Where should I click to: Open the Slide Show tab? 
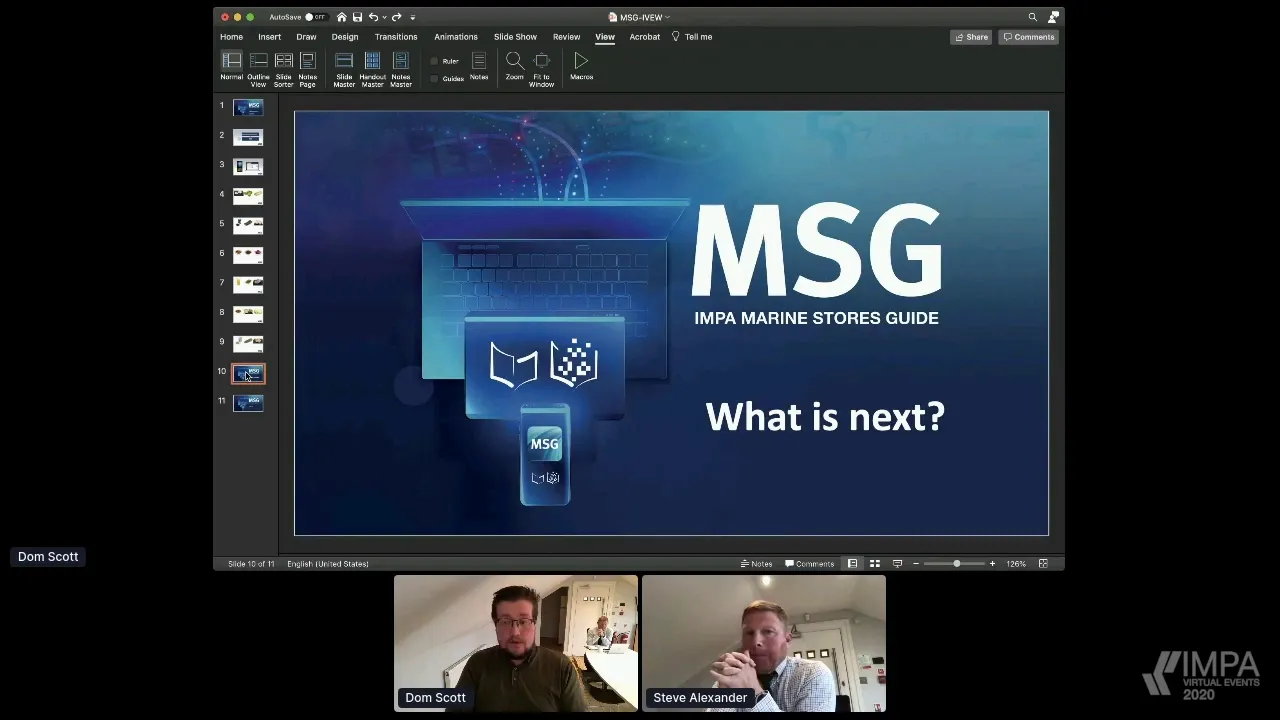point(515,37)
